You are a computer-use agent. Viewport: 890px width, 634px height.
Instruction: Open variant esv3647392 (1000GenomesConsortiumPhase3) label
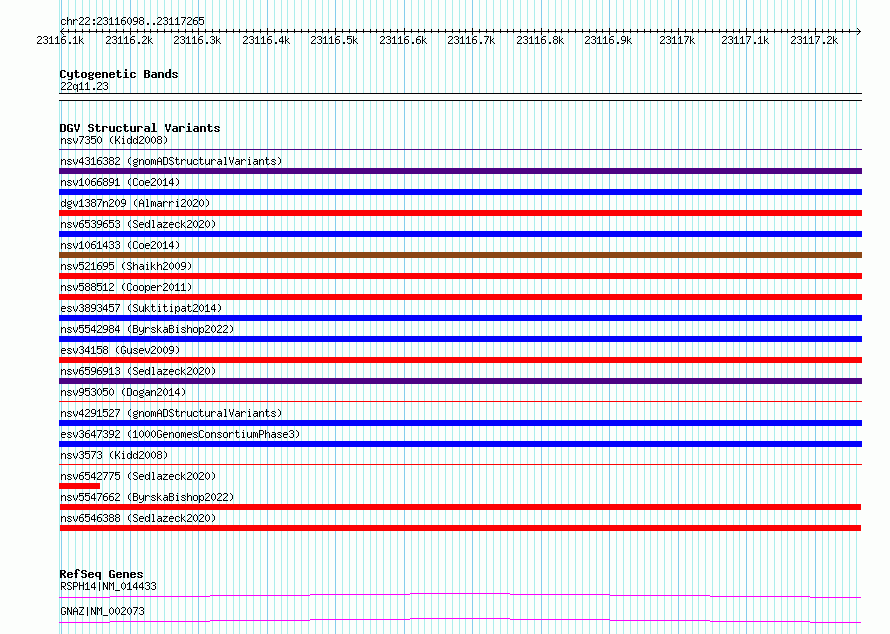point(180,434)
